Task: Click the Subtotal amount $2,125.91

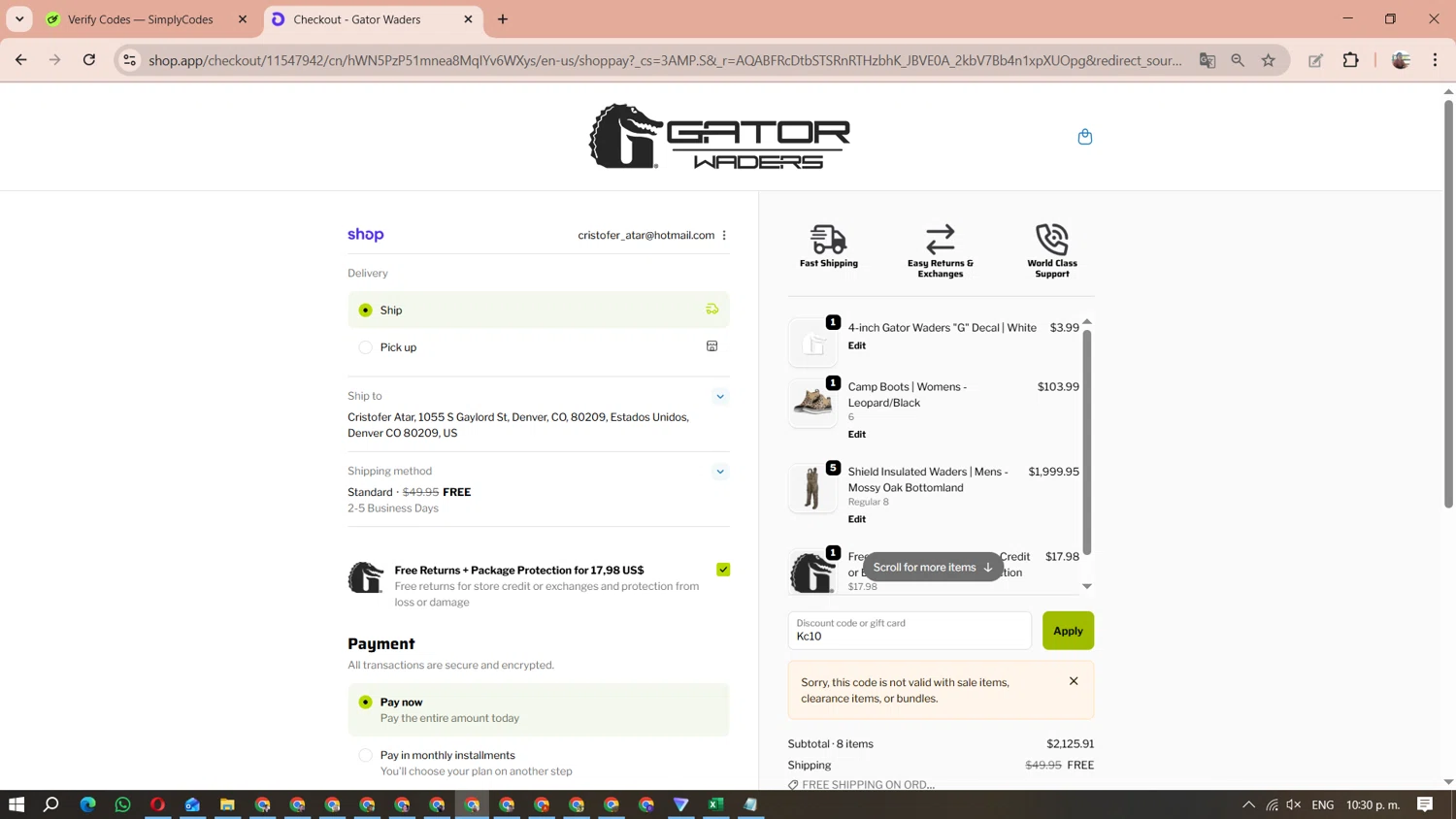Action: click(x=1071, y=744)
